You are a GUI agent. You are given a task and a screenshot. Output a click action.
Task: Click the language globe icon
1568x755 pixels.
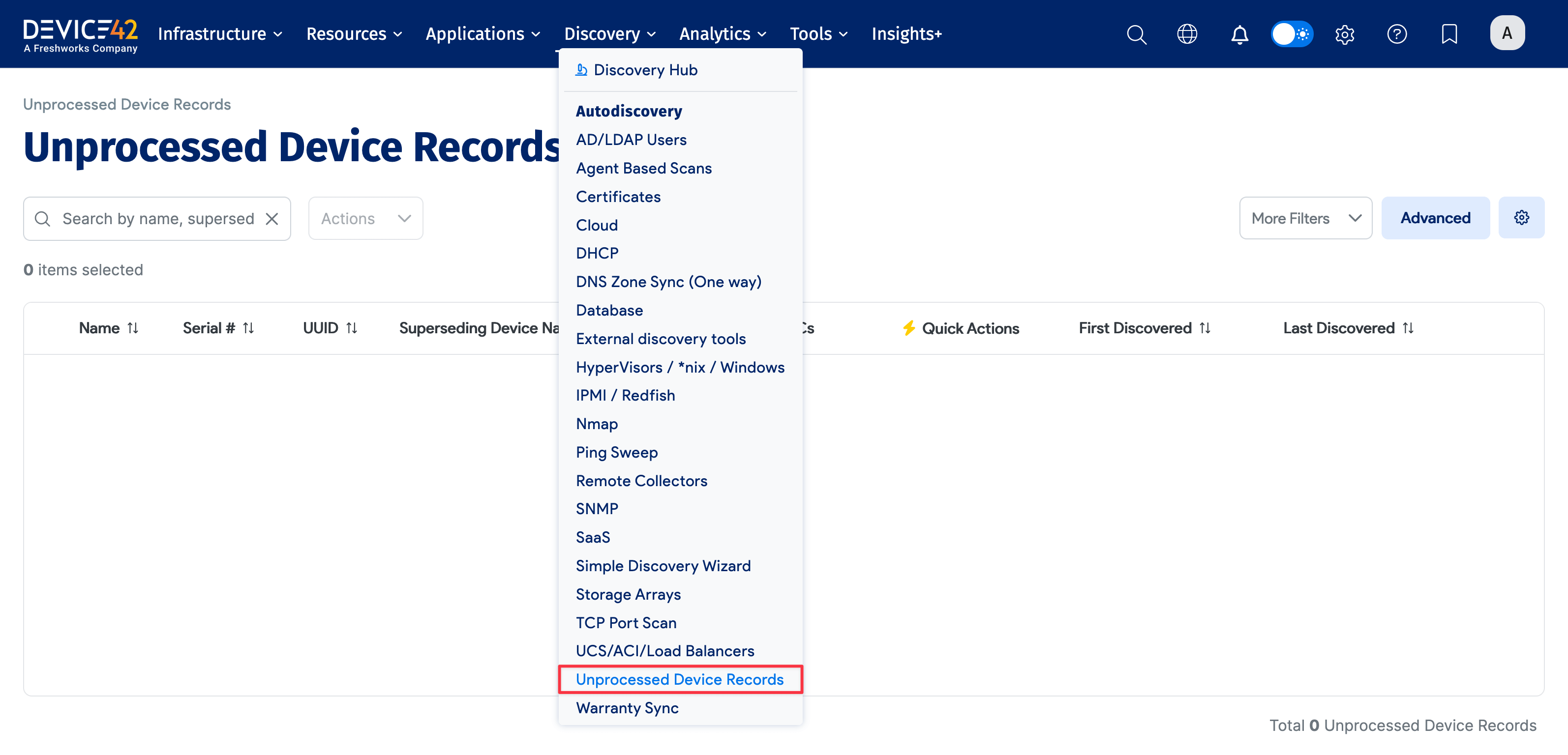pos(1187,34)
